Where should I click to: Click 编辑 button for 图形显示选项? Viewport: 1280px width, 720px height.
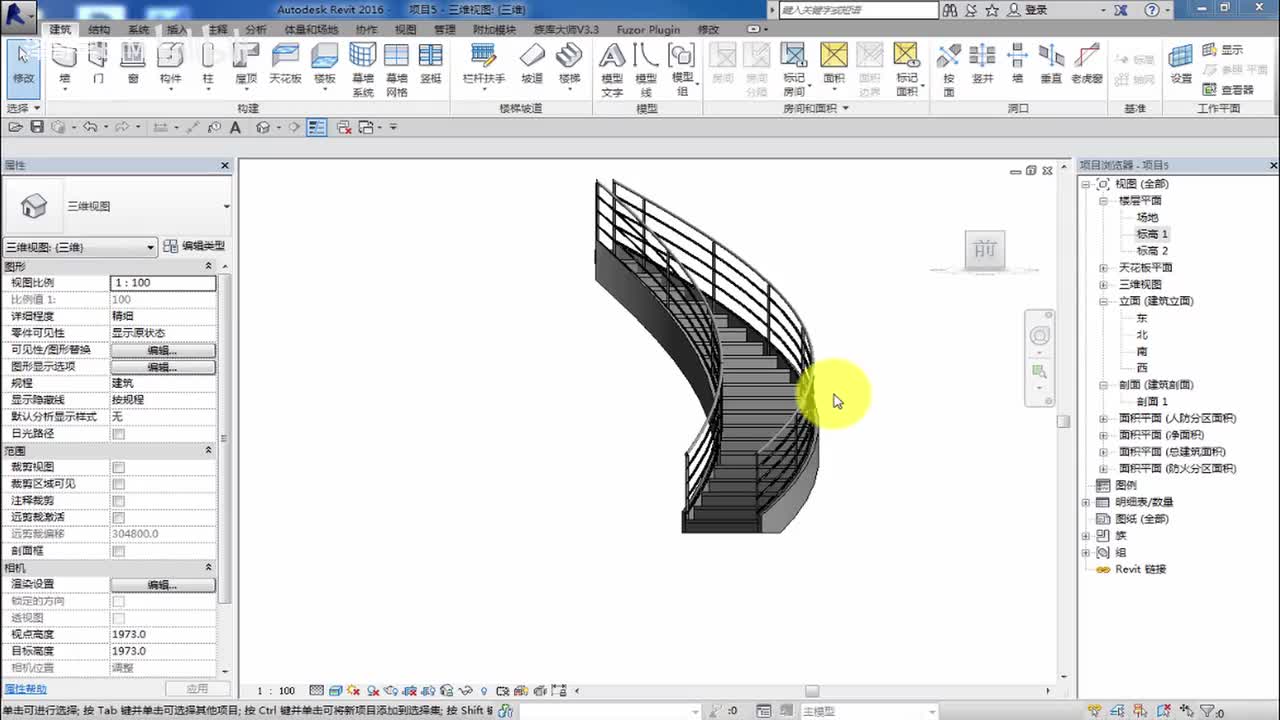(x=162, y=367)
